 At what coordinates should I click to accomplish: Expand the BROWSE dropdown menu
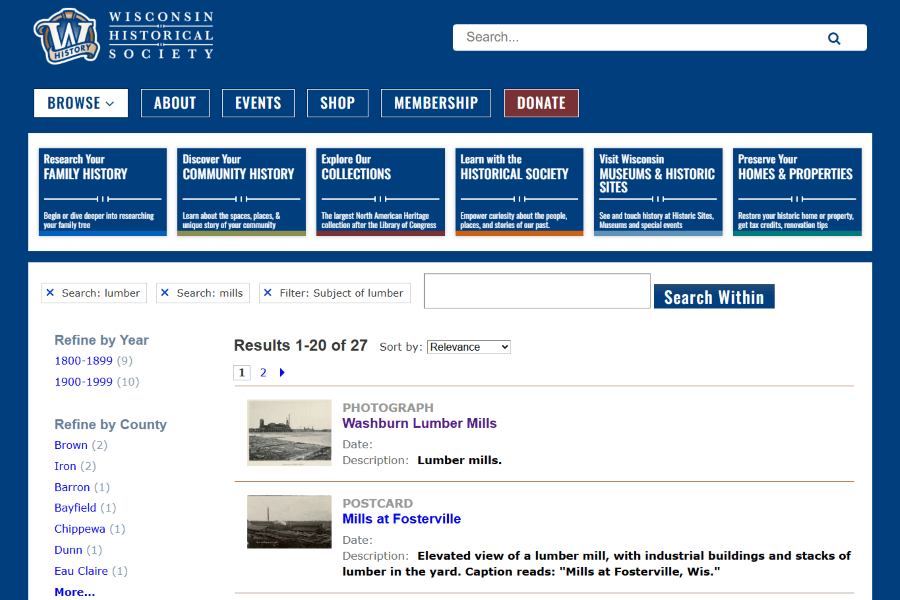[81, 103]
